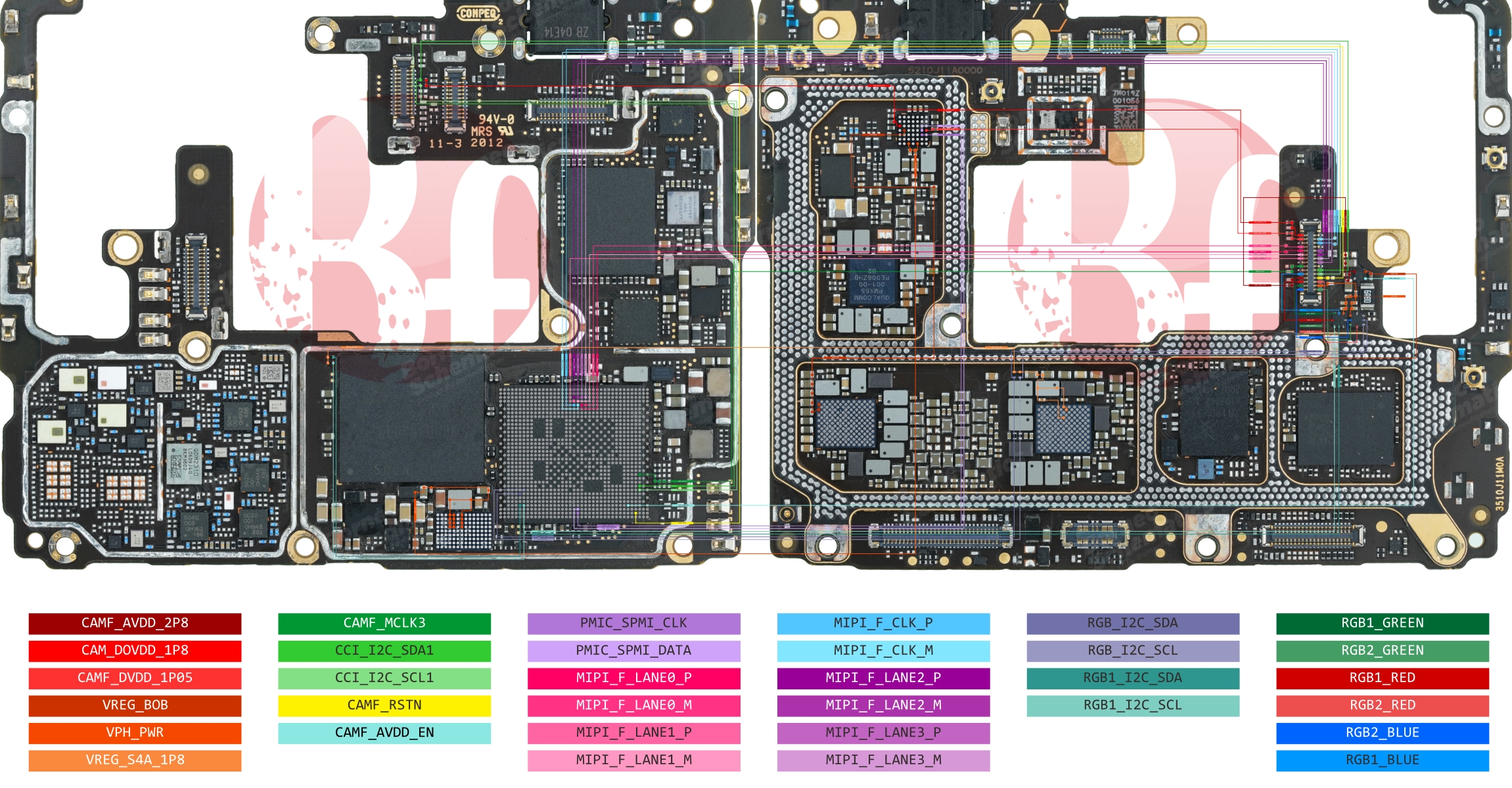1512x788 pixels.
Task: Pick the PMIC_SPMI_DATA legend swatch
Action: pos(634,651)
